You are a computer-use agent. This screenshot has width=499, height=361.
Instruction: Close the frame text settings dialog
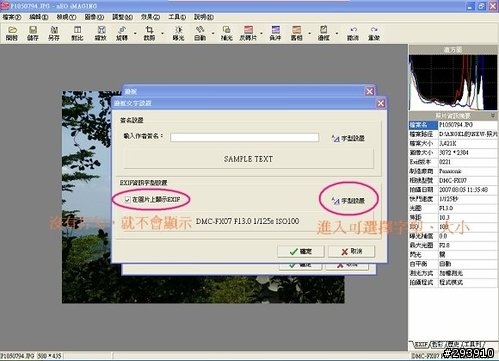click(381, 103)
